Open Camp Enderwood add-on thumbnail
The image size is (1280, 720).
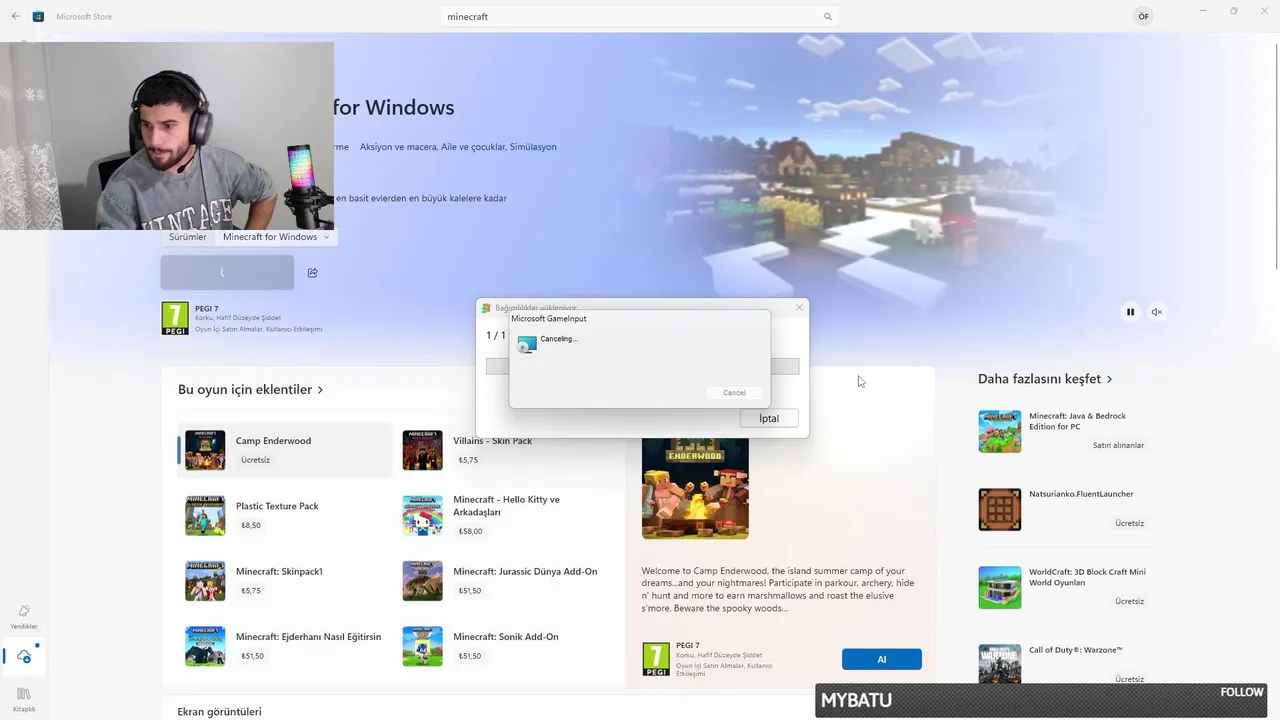(x=205, y=450)
